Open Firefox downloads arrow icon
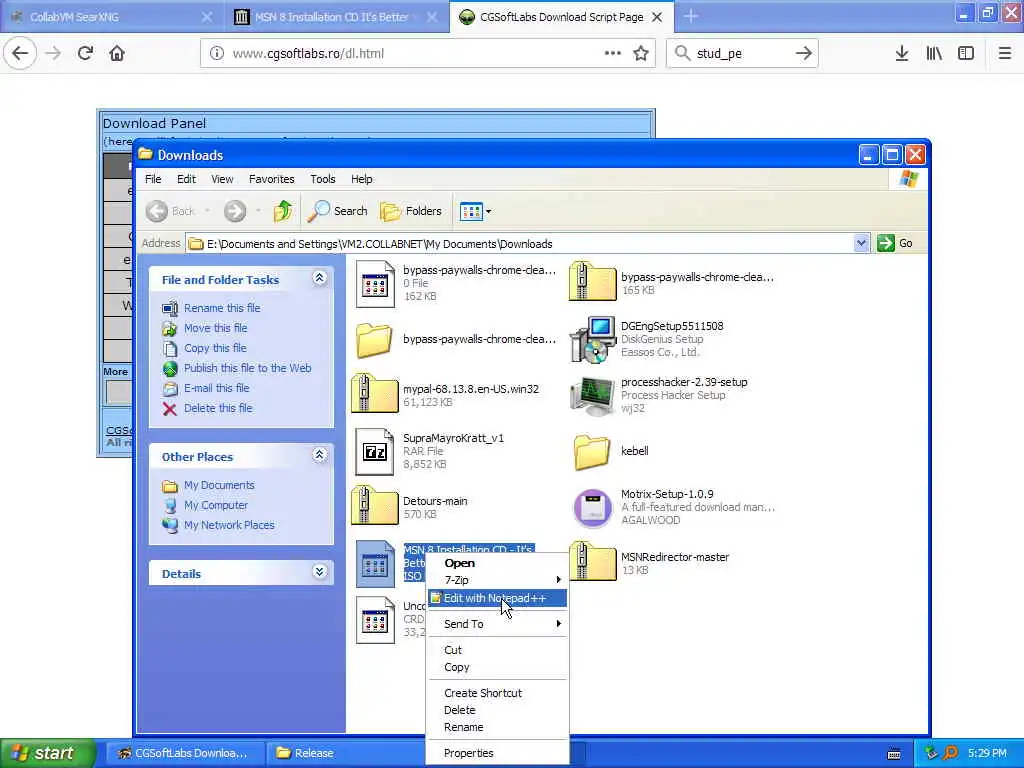 click(902, 53)
